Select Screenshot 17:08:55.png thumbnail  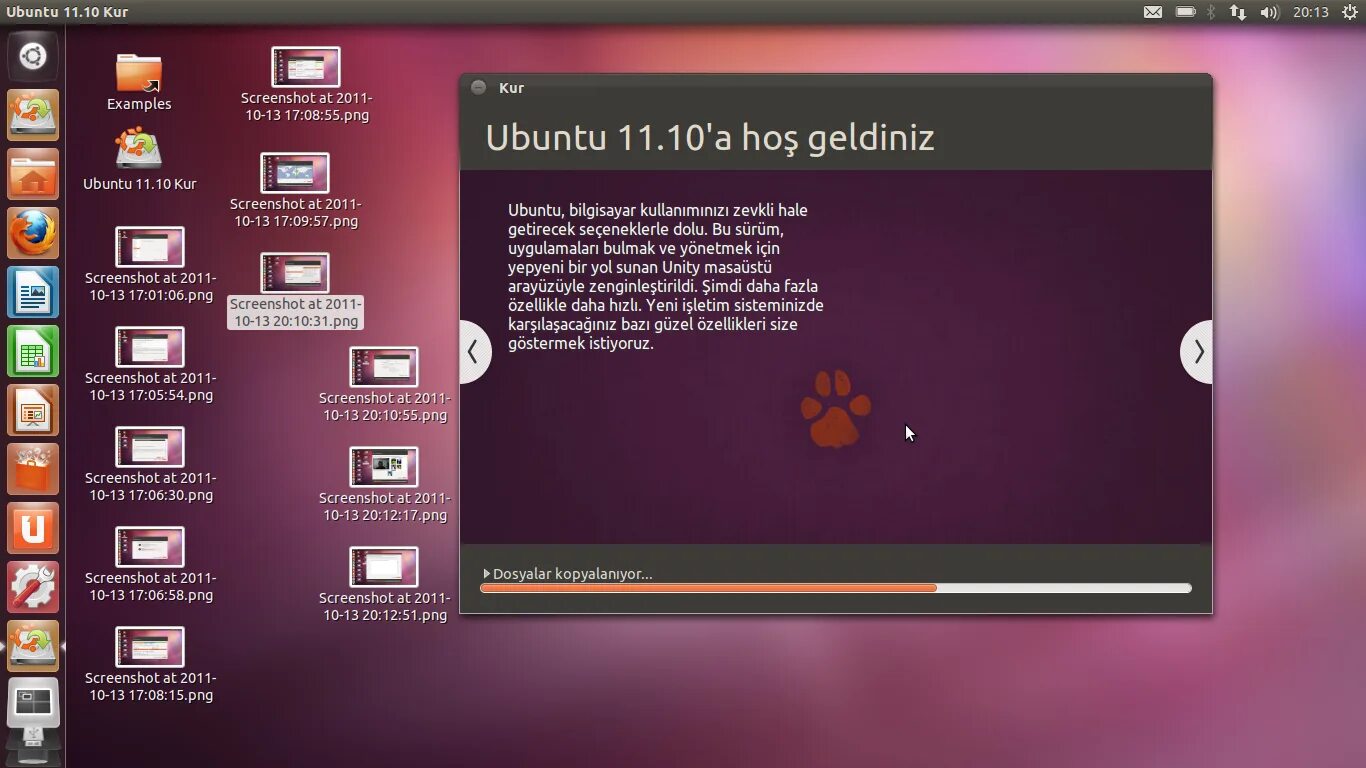point(306,67)
